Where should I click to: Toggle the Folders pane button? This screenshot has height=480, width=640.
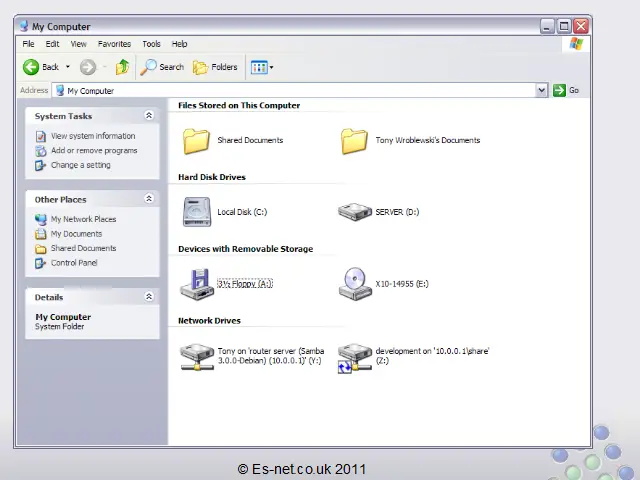click(x=215, y=67)
